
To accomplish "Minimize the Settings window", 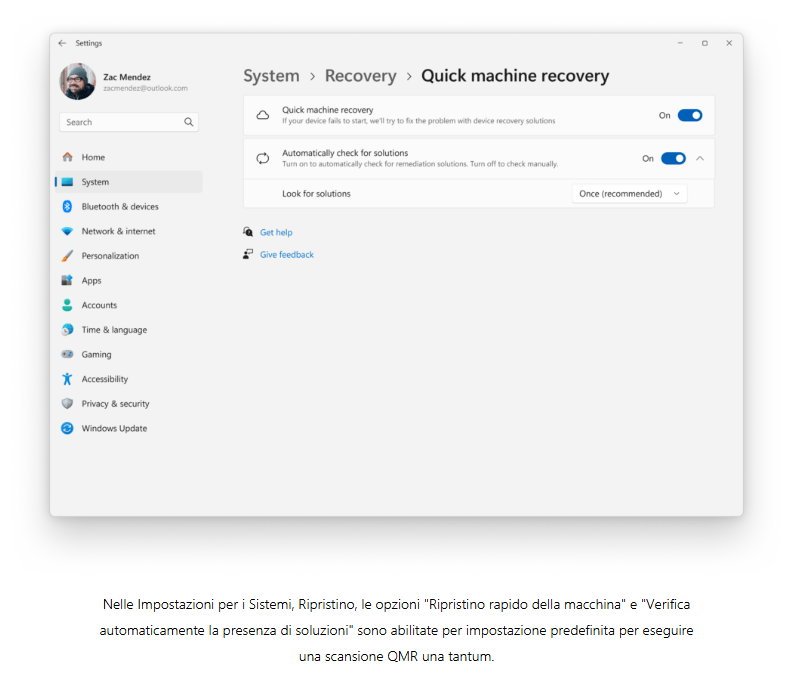I will click(x=680, y=43).
